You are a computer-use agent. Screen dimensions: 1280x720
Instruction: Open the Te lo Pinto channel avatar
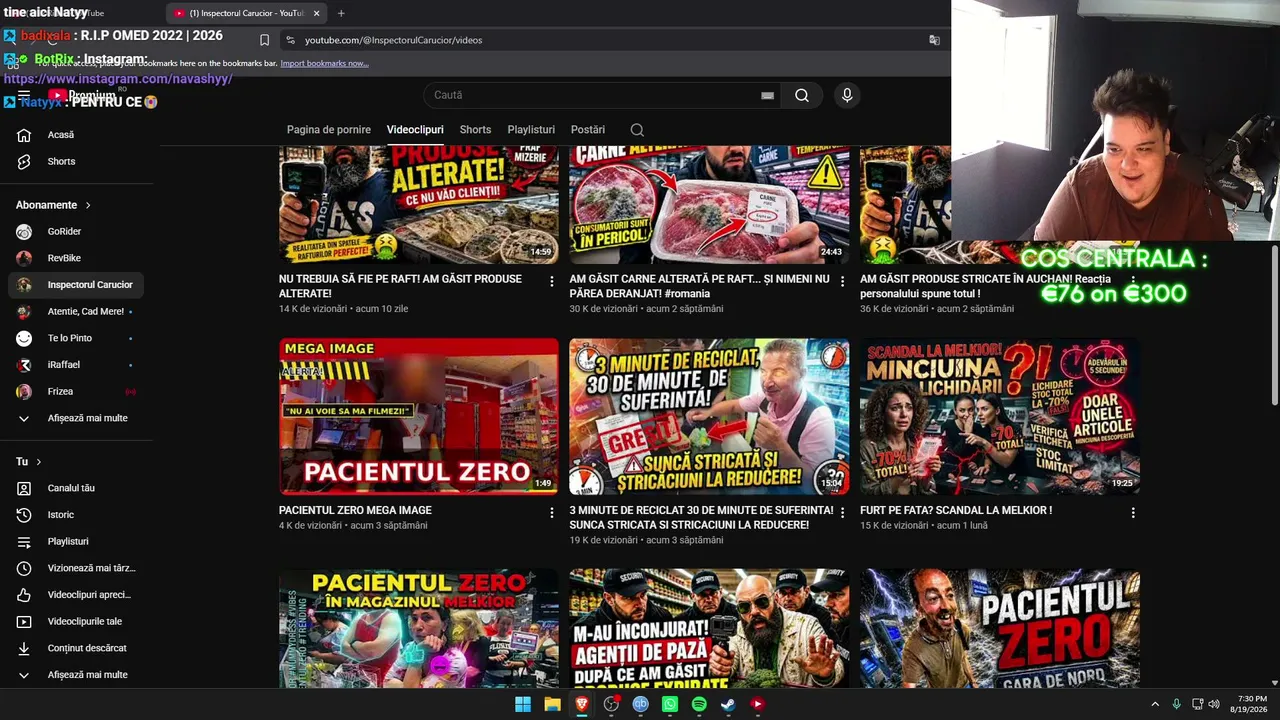[24, 338]
